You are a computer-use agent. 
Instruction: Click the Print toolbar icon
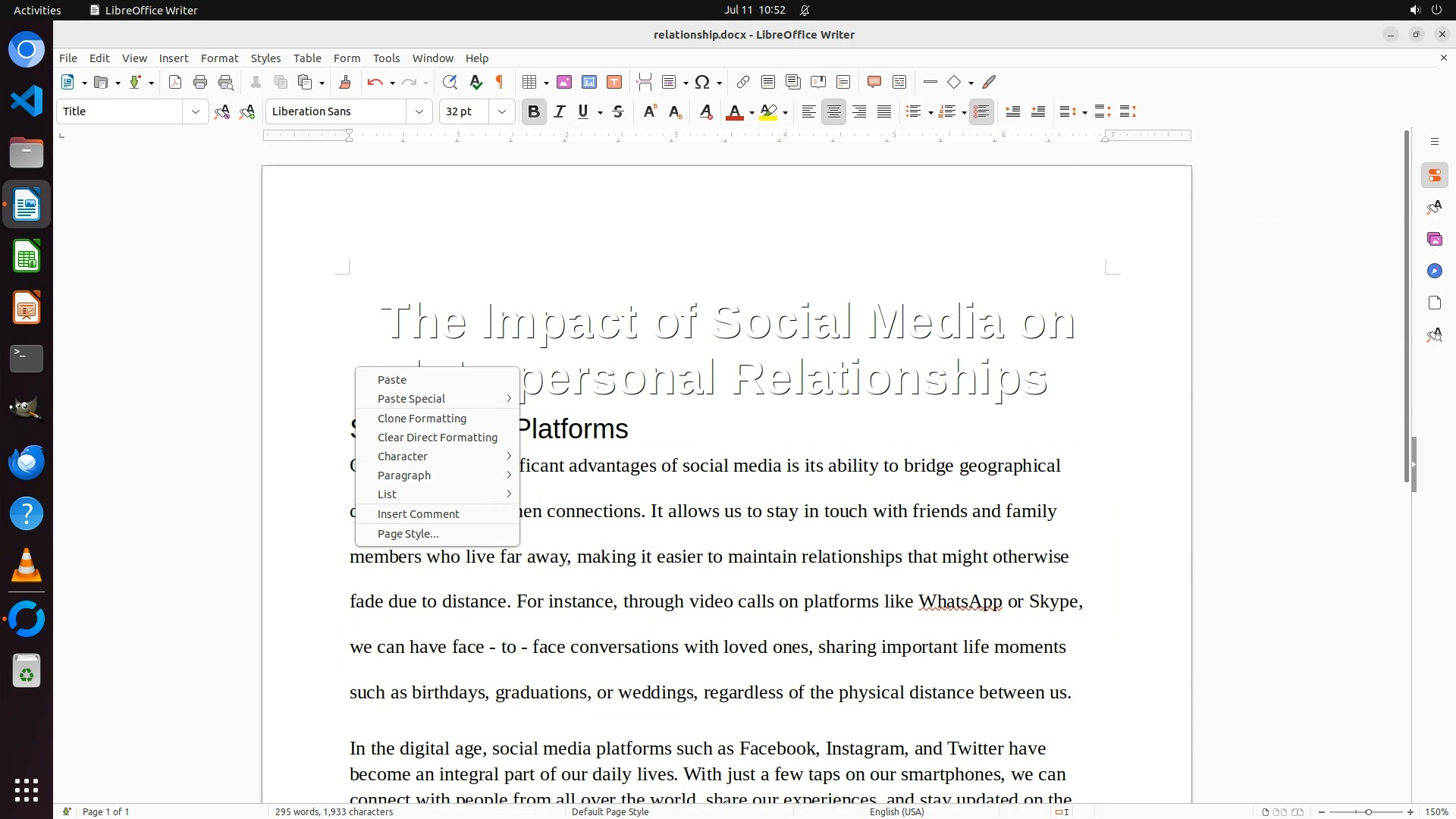[x=200, y=83]
